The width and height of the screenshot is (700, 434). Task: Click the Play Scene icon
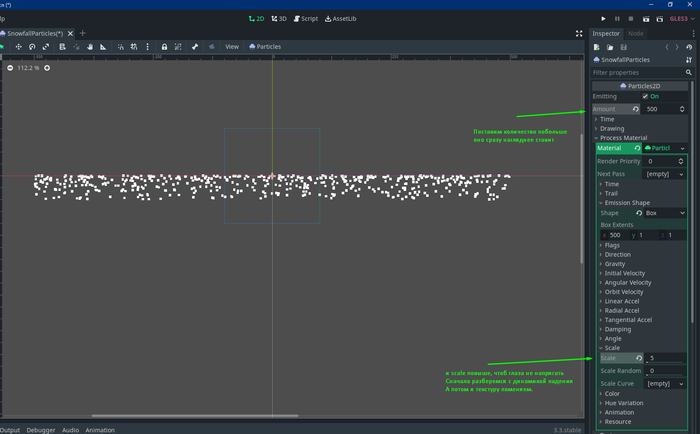coord(646,18)
